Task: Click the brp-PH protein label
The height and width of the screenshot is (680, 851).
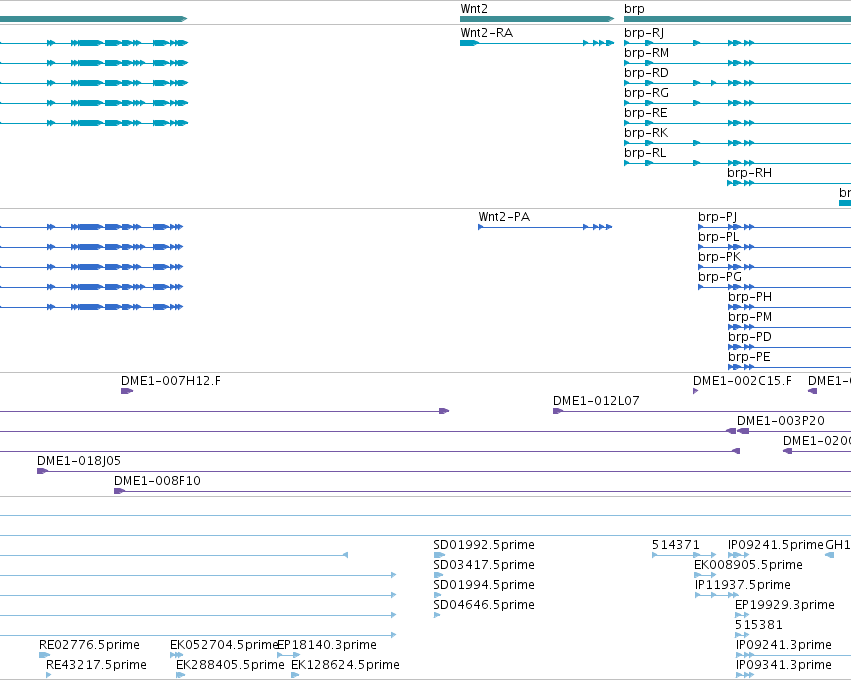Action: (x=750, y=297)
